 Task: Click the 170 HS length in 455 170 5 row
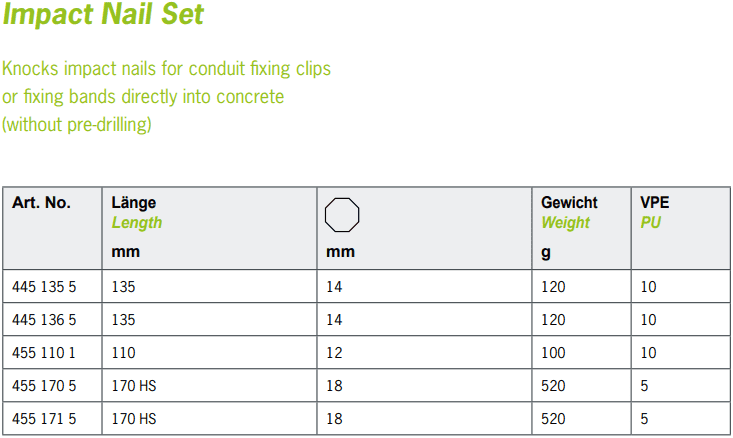pos(133,386)
